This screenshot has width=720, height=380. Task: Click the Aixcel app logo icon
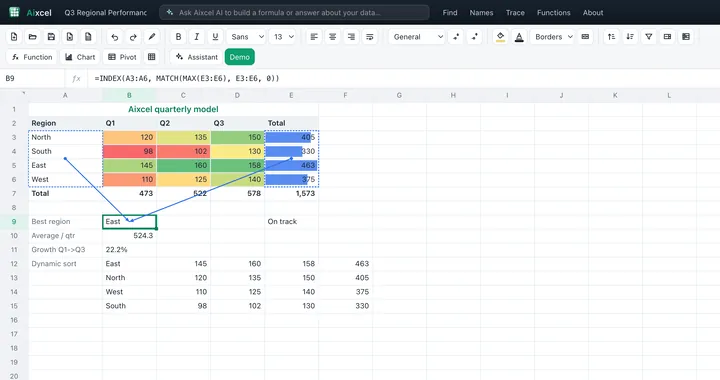pos(14,12)
